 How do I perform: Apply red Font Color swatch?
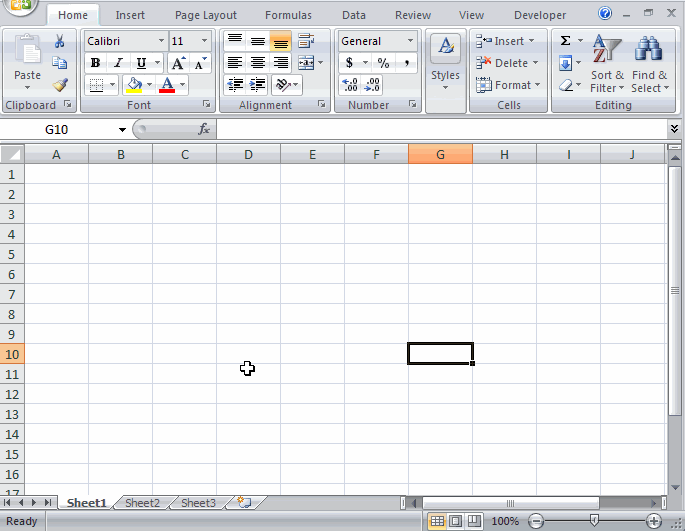click(167, 85)
